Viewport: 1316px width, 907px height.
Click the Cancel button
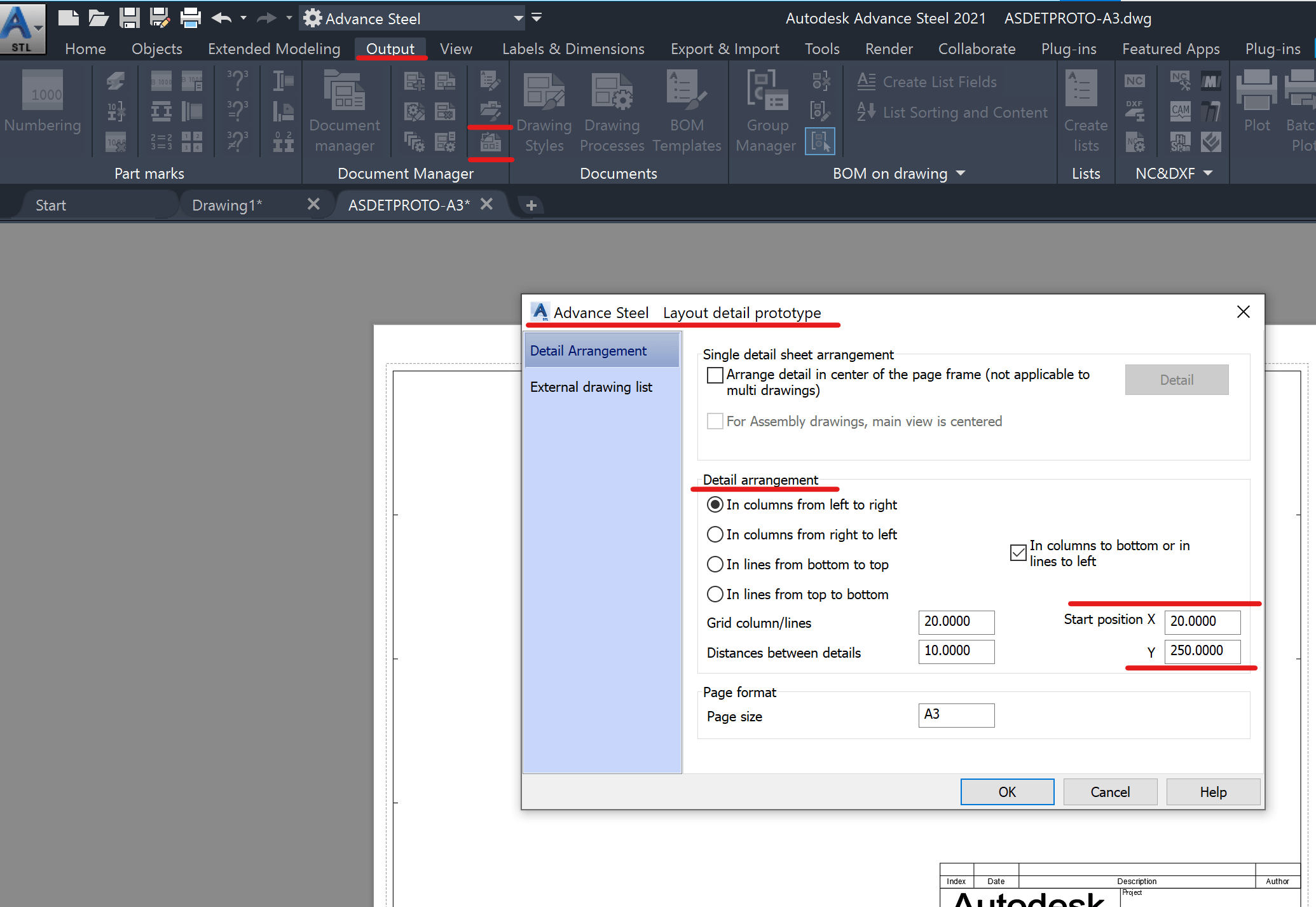1109,792
